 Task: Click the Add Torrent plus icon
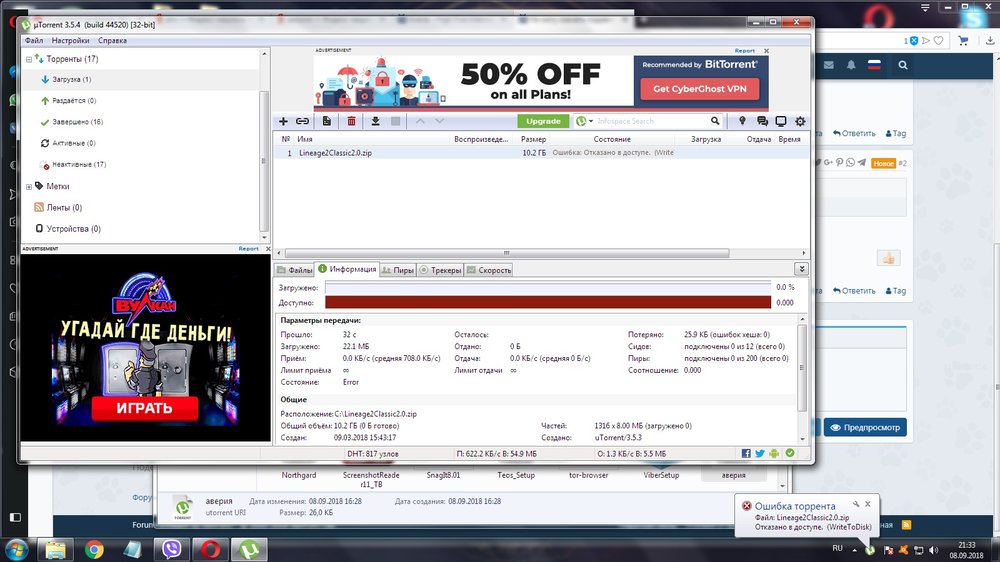pyautogui.click(x=283, y=121)
